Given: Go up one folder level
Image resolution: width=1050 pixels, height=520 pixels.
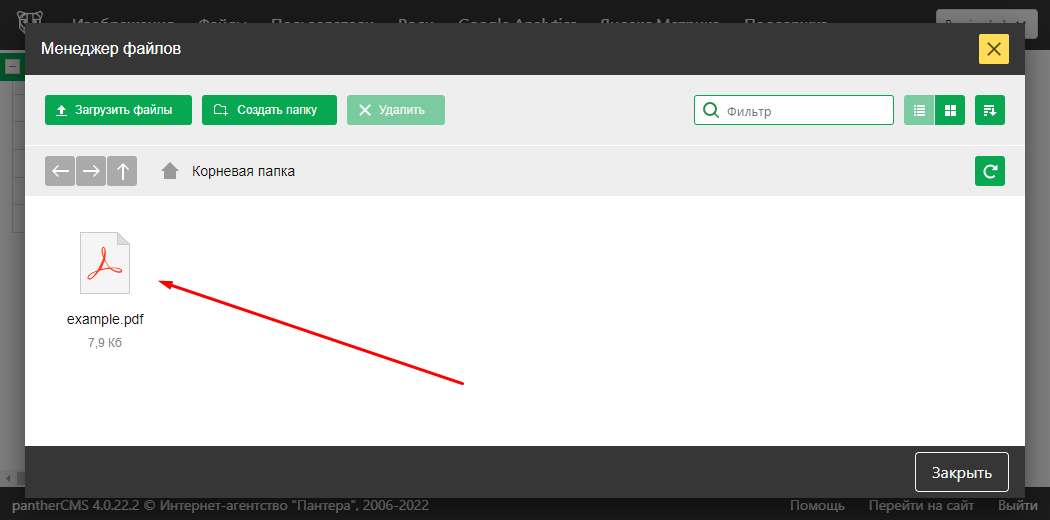Looking at the screenshot, I should coord(122,171).
